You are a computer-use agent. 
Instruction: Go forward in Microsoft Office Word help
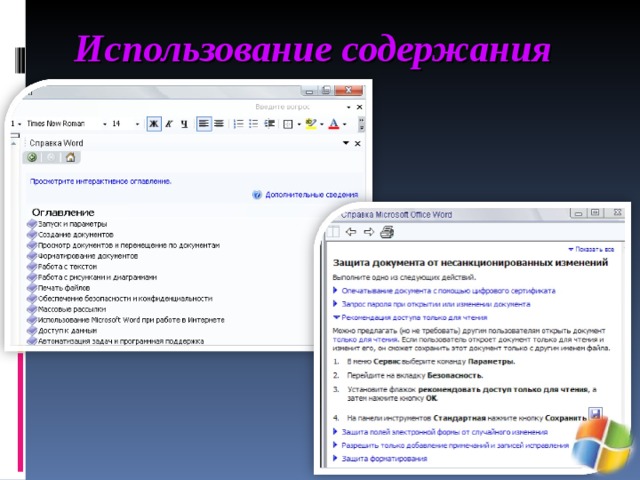[x=369, y=232]
